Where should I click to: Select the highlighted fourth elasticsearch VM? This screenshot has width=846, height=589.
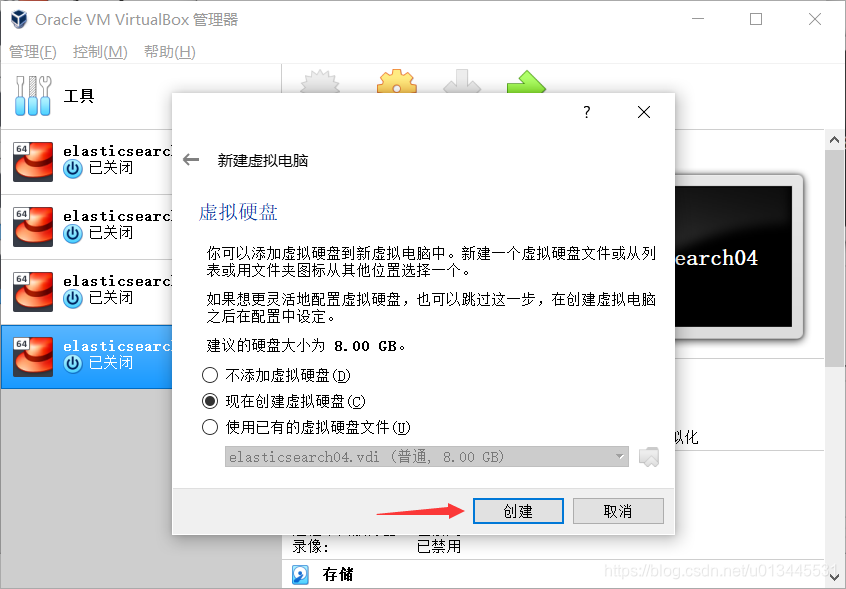86,357
